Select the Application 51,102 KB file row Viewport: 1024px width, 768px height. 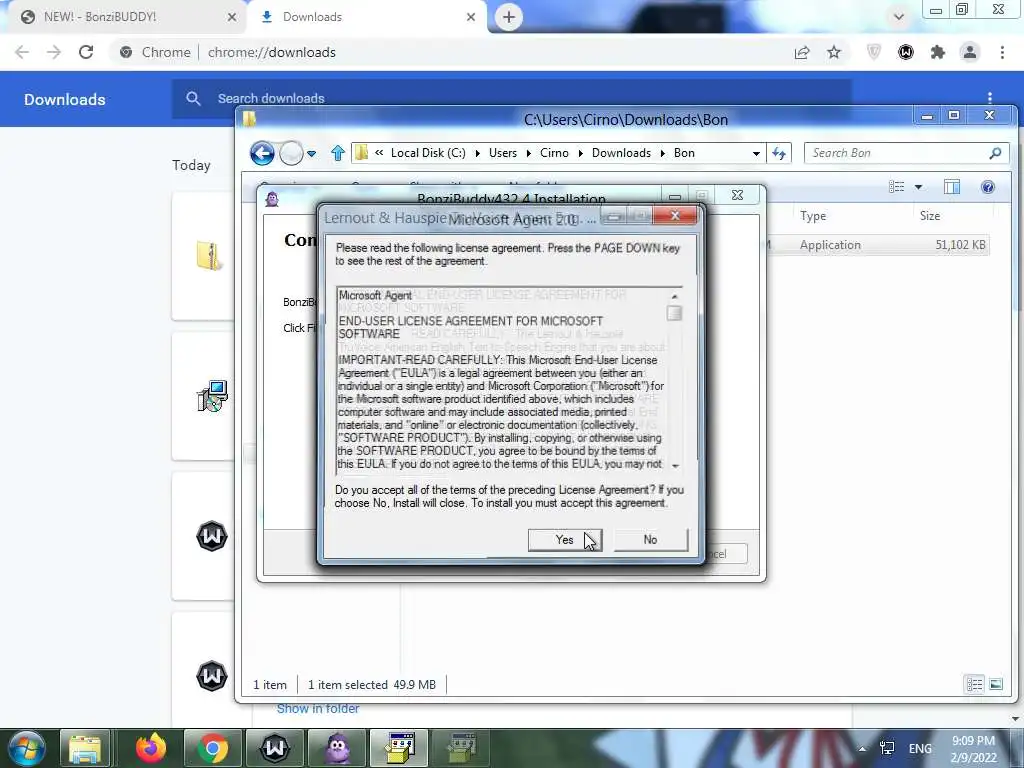tap(878, 245)
